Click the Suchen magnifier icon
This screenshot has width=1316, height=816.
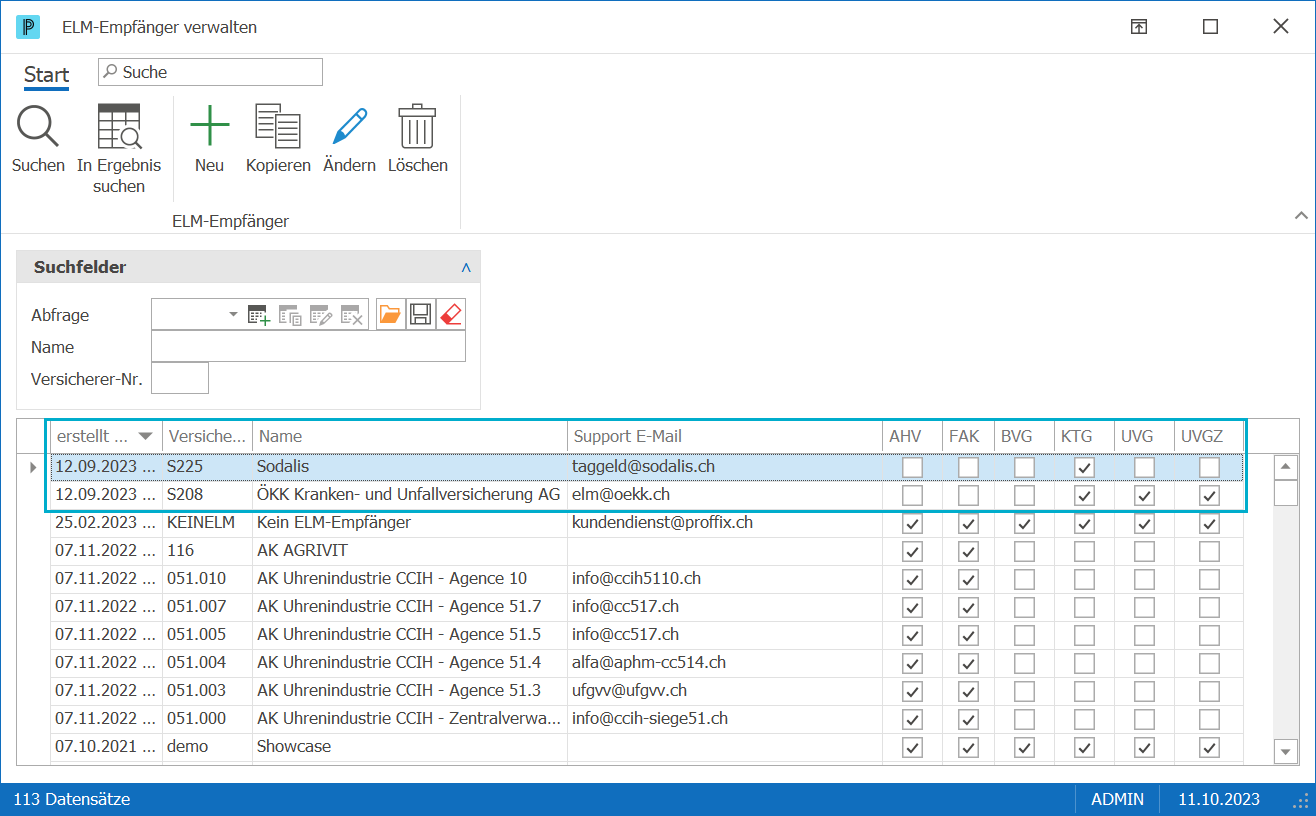pyautogui.click(x=38, y=127)
